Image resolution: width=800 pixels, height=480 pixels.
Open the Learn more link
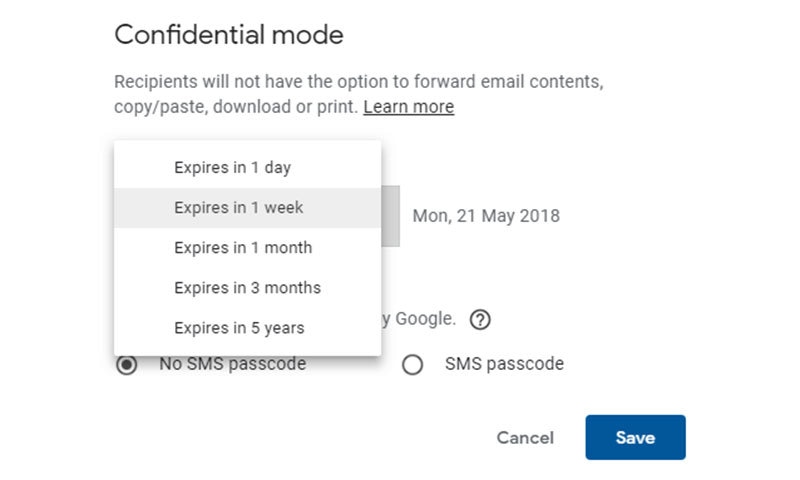tap(409, 107)
